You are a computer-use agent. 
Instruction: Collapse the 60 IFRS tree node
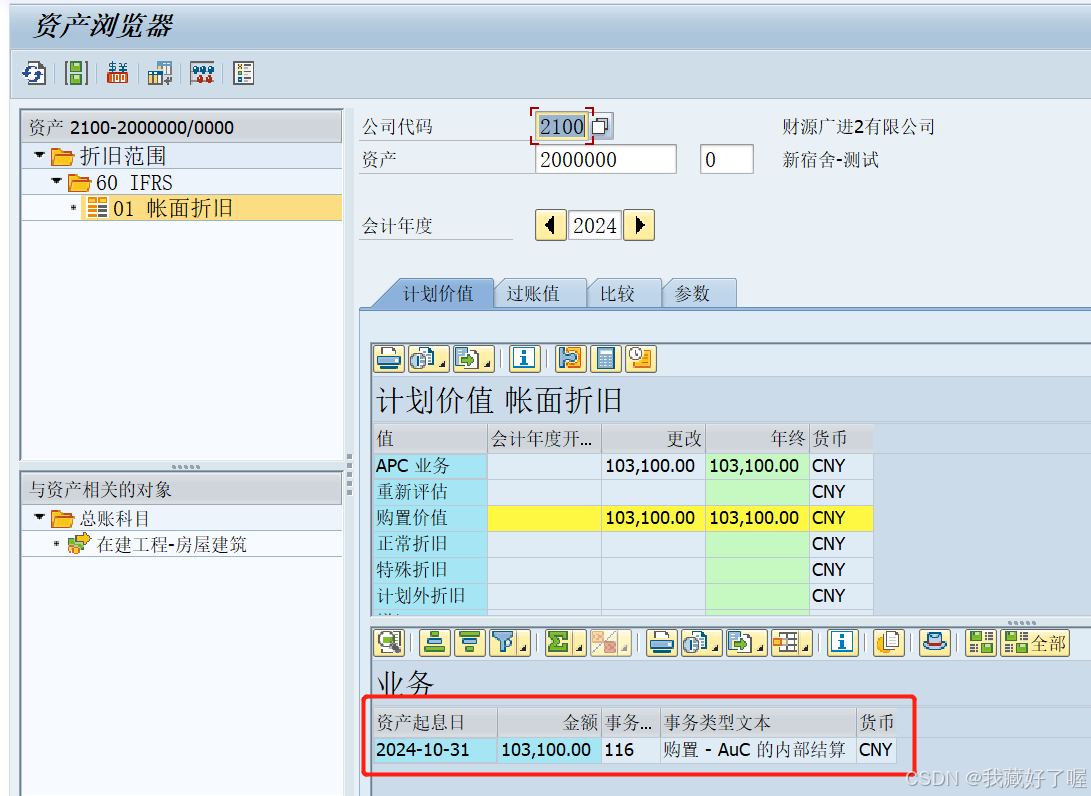pos(56,182)
